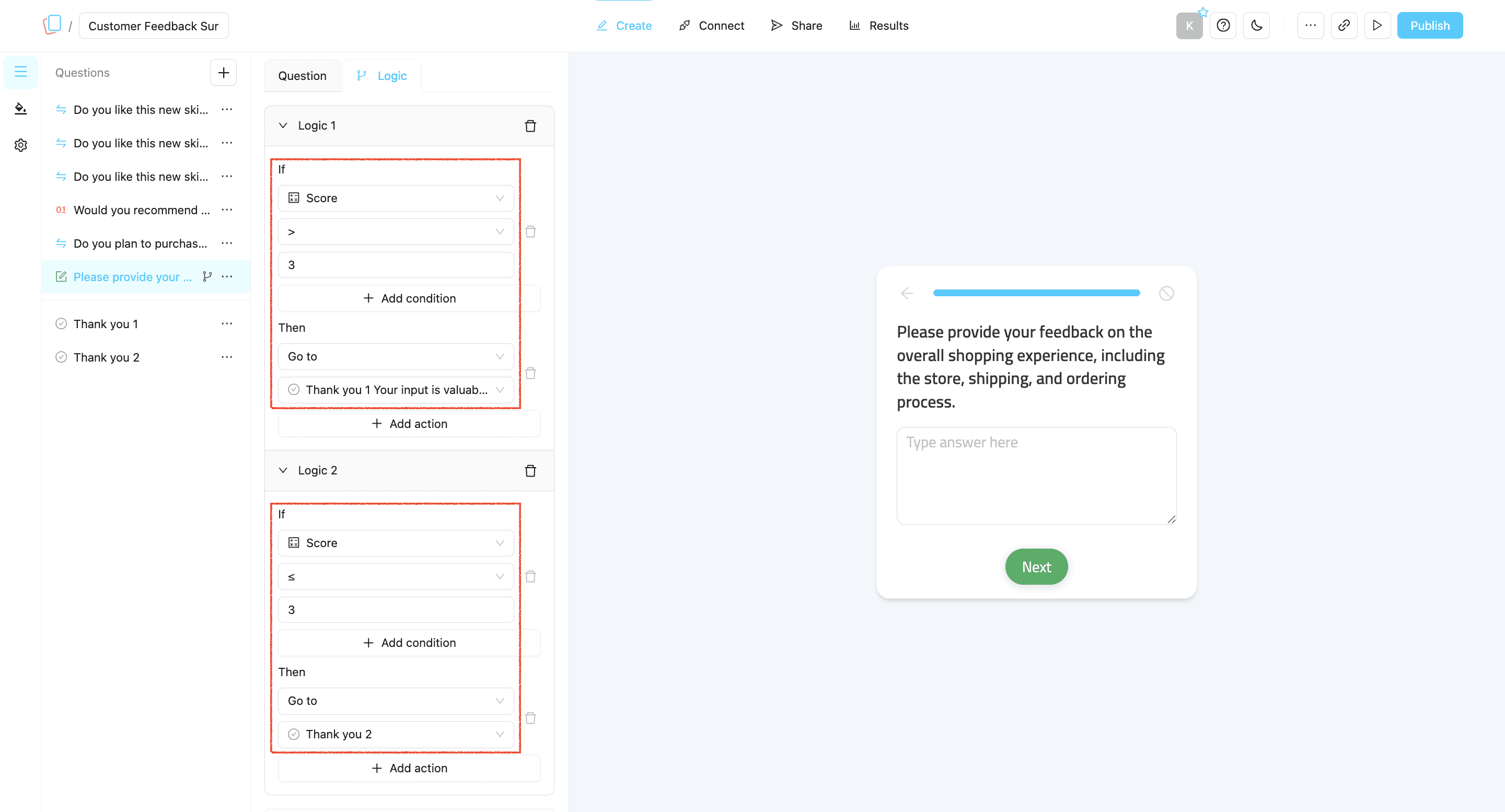Open help question mark icon
The image size is (1505, 812).
pyautogui.click(x=1223, y=25)
